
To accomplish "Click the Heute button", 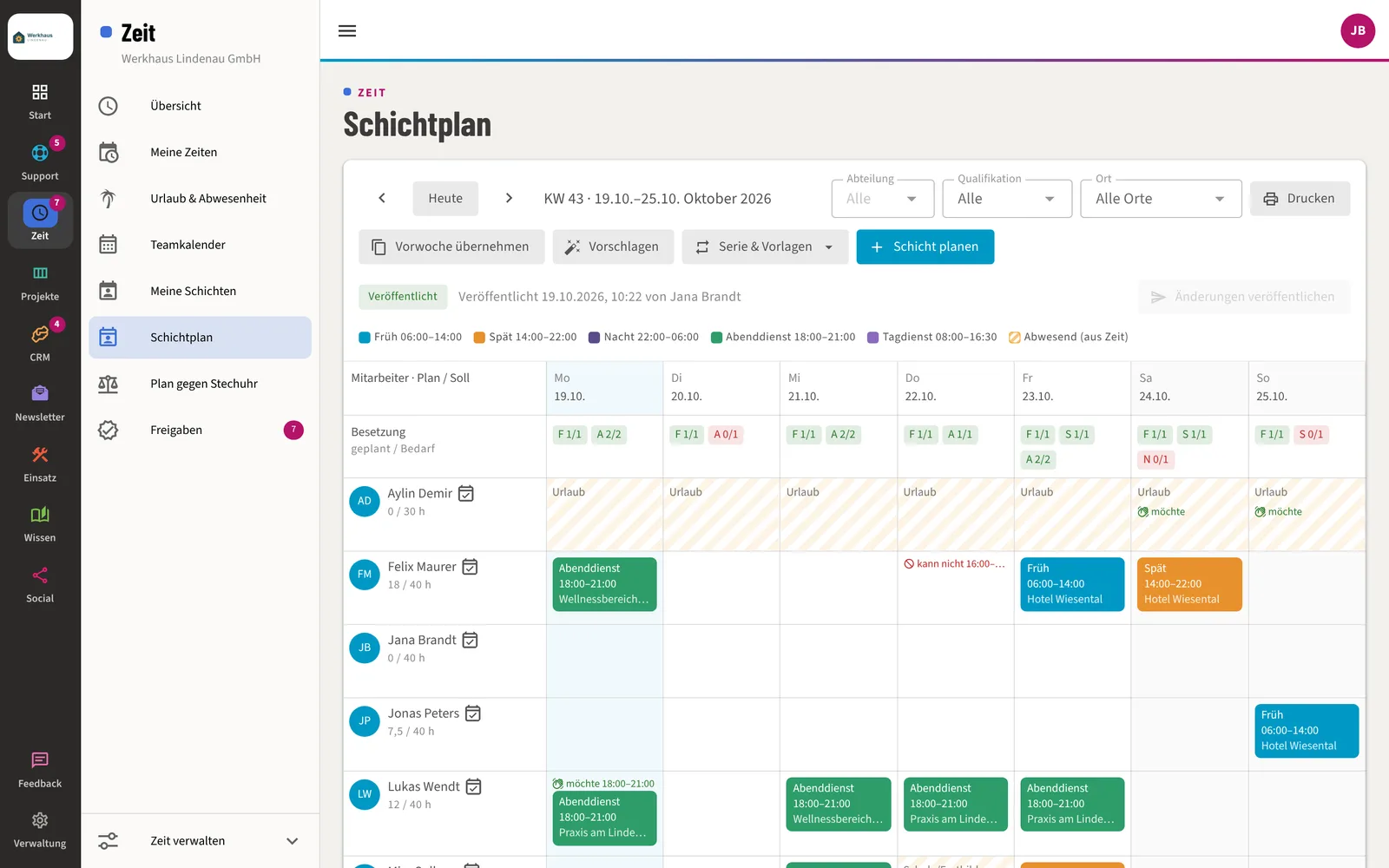I will (x=445, y=199).
